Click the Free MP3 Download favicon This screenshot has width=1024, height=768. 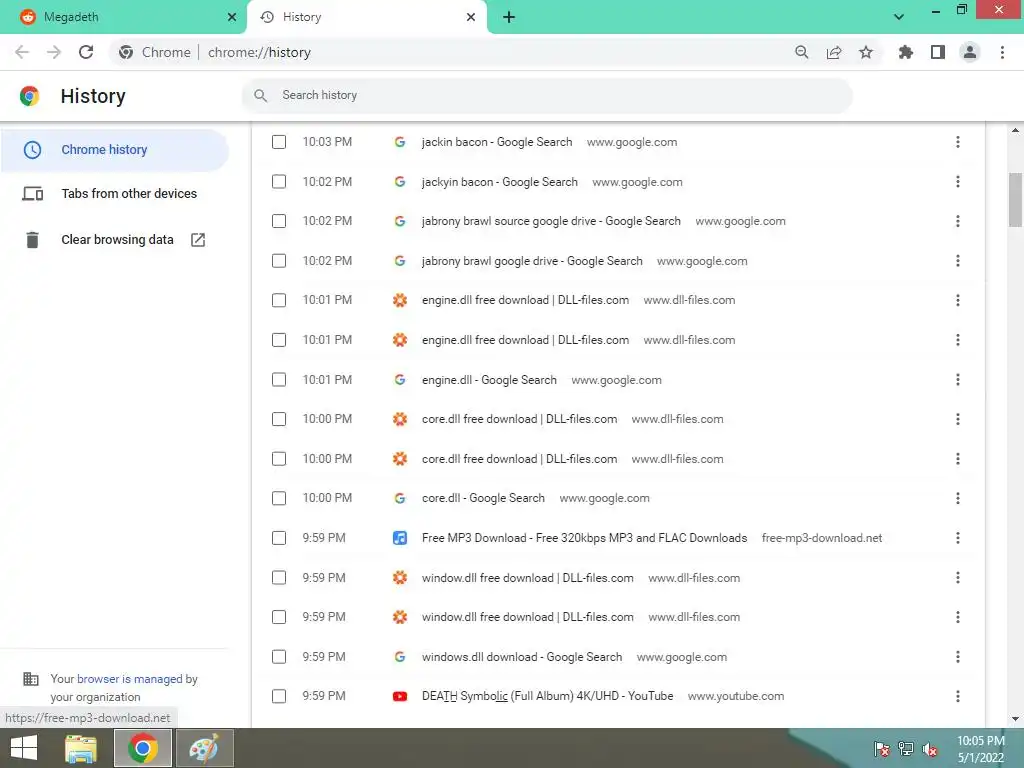400,538
